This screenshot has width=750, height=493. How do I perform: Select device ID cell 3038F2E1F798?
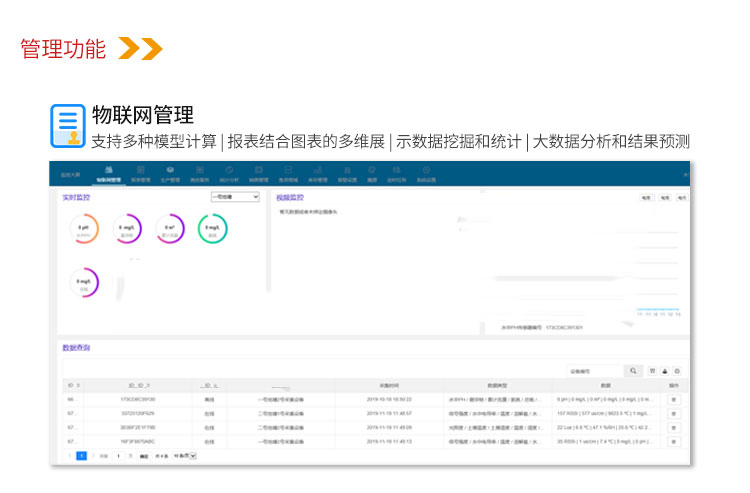pyautogui.click(x=138, y=427)
